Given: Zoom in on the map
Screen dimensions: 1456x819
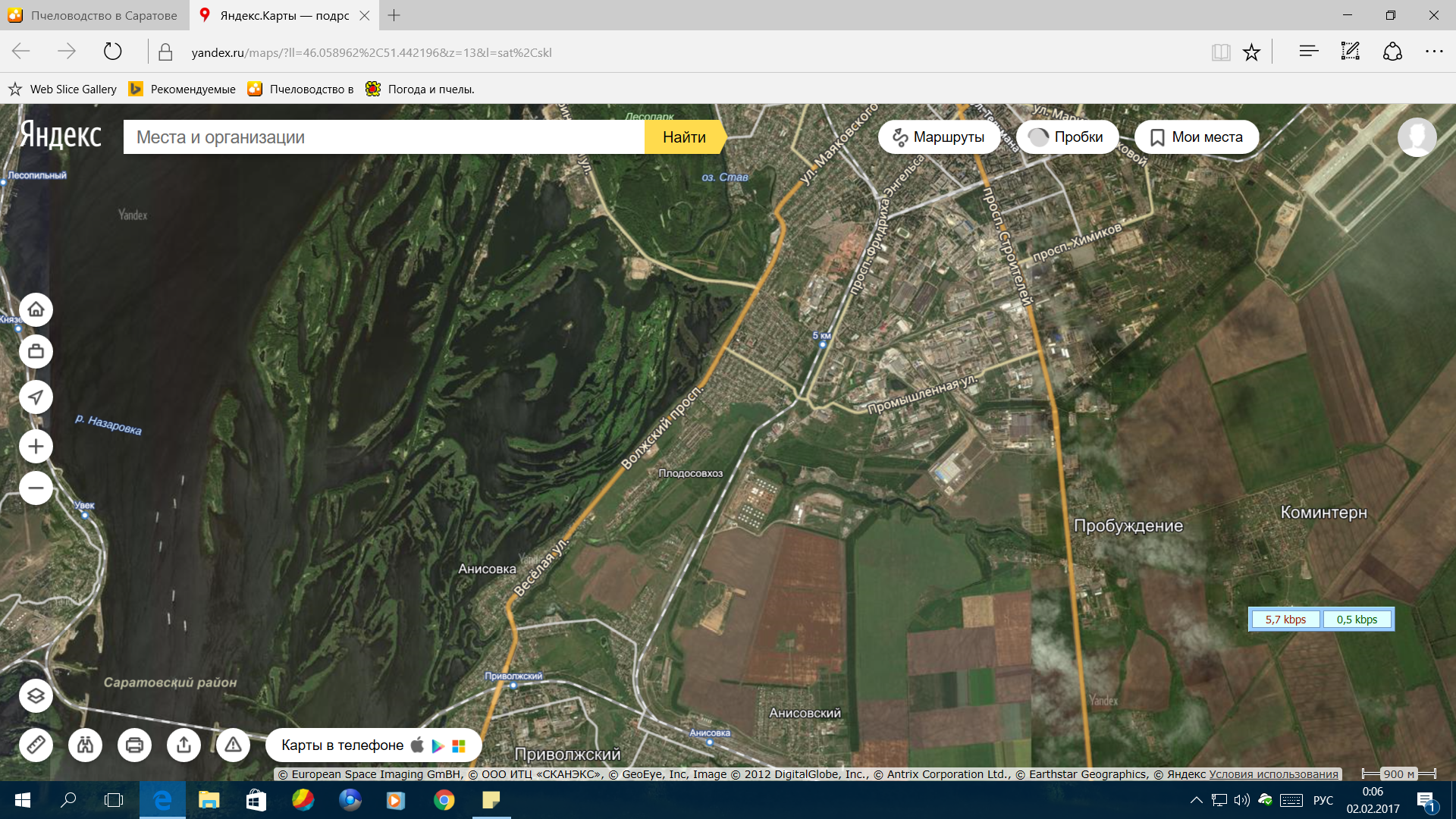Looking at the screenshot, I should pyautogui.click(x=36, y=446).
